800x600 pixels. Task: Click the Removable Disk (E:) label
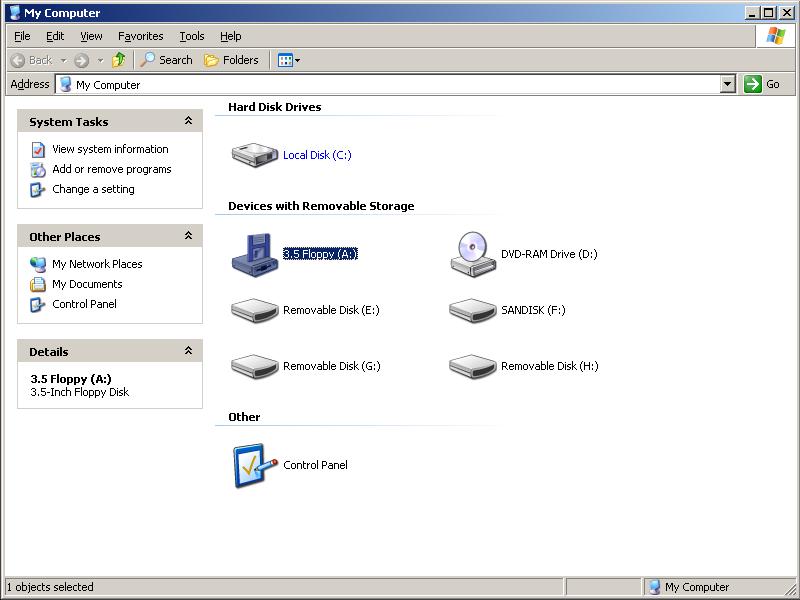[x=331, y=310]
